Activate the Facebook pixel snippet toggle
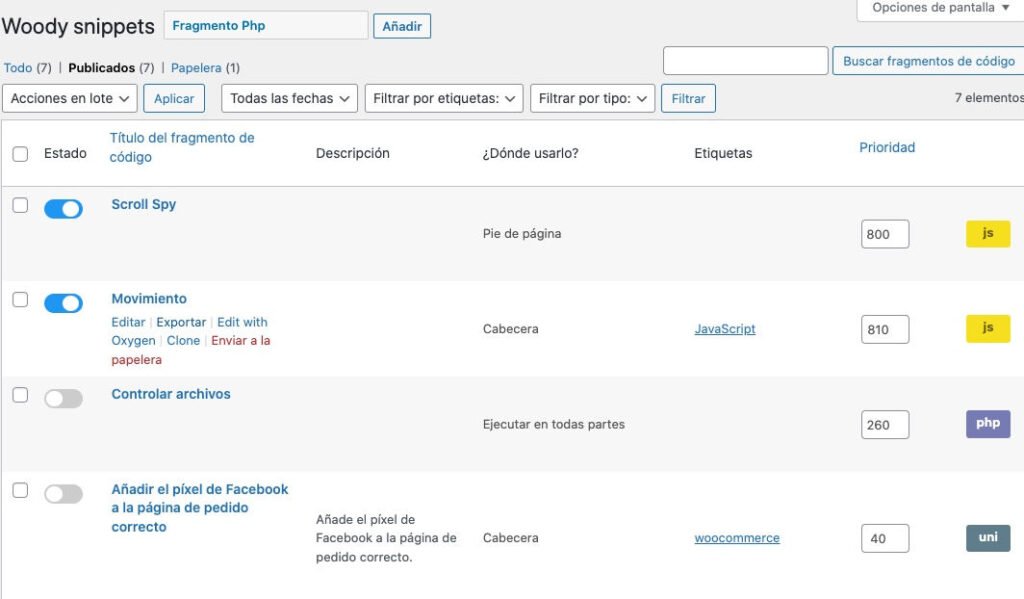1024x599 pixels. (63, 492)
